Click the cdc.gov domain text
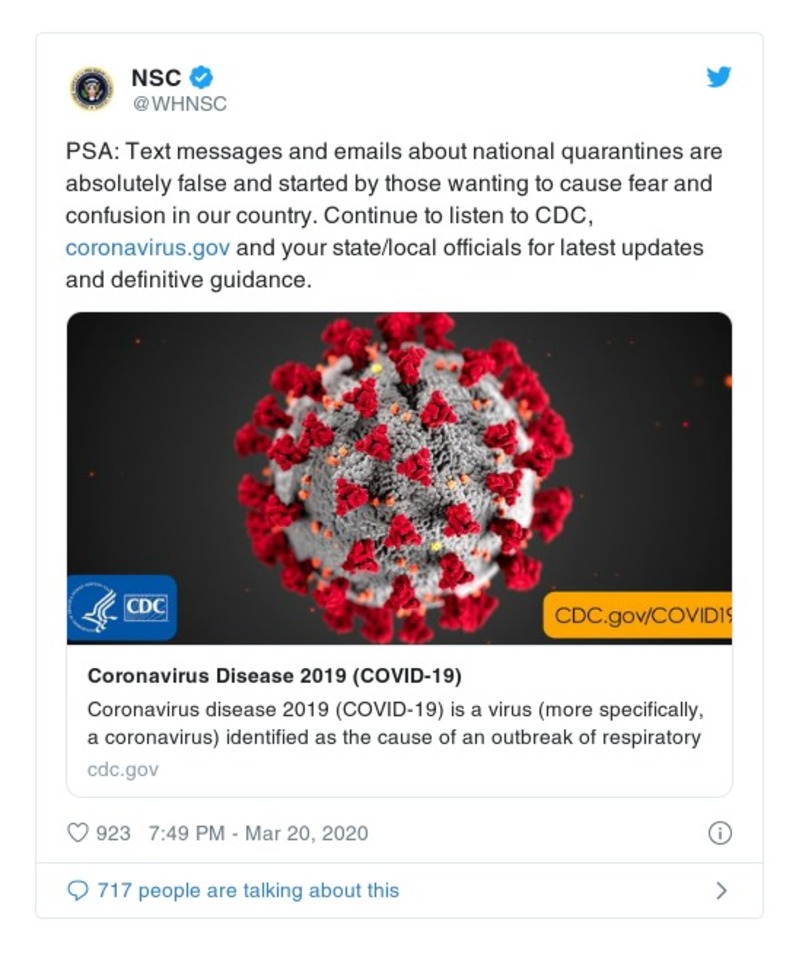 [x=122, y=770]
